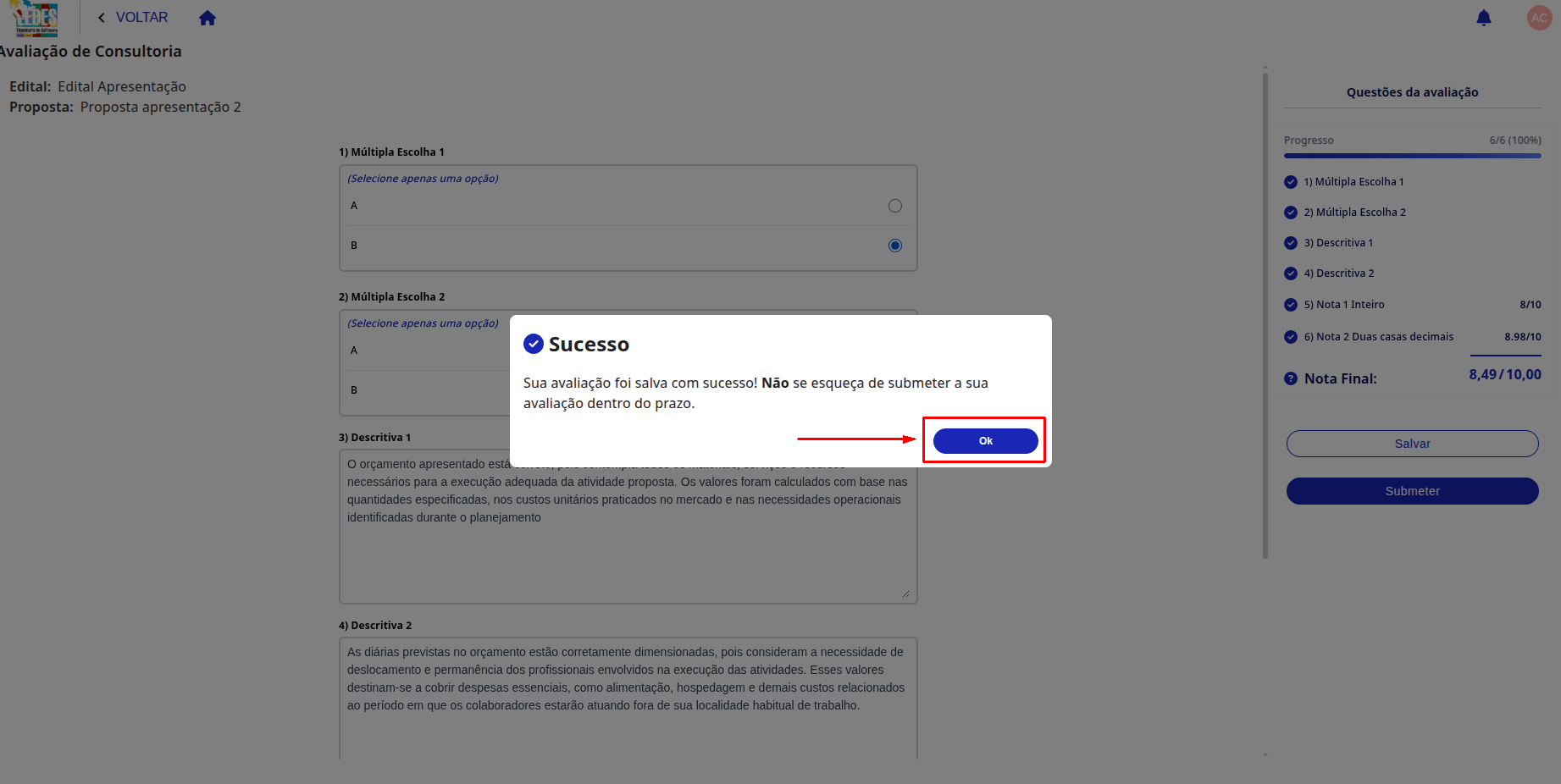Click the home icon in top bar
Screen dimensions: 1561x784
click(208, 18)
